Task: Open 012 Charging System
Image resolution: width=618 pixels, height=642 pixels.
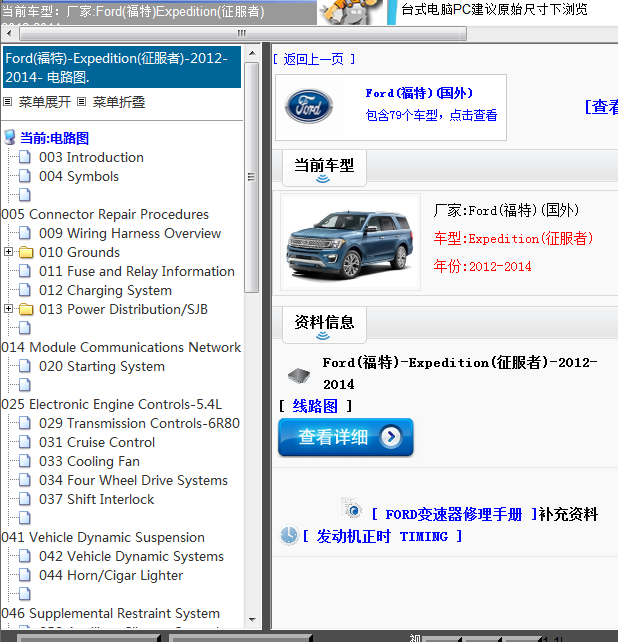Action: tap(105, 290)
